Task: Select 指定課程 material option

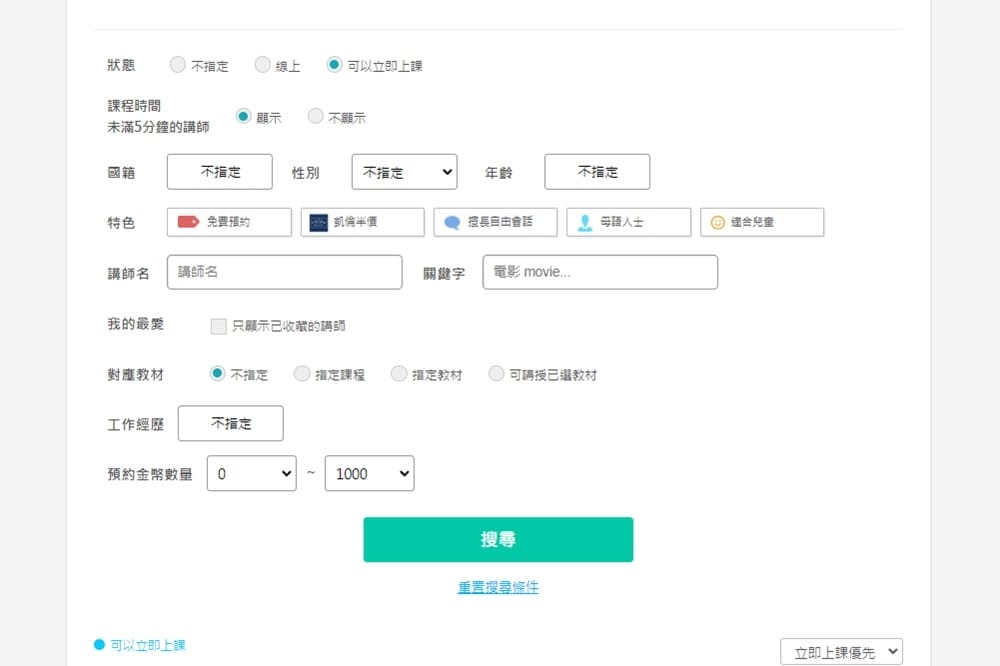Action: point(302,374)
